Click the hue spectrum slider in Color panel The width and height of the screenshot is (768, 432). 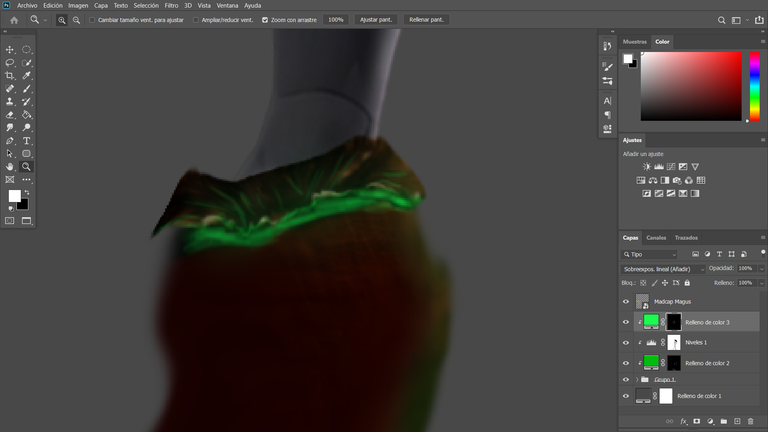[755, 86]
